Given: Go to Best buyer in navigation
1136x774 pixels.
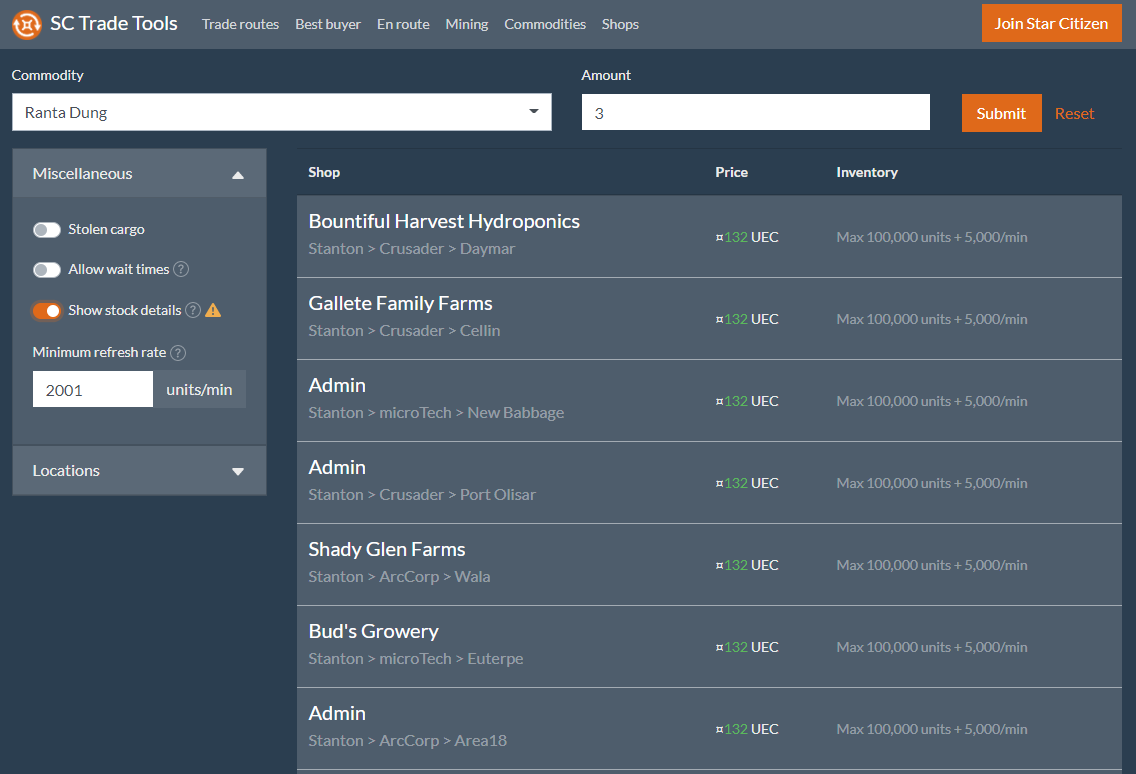Looking at the screenshot, I should click(x=328, y=24).
